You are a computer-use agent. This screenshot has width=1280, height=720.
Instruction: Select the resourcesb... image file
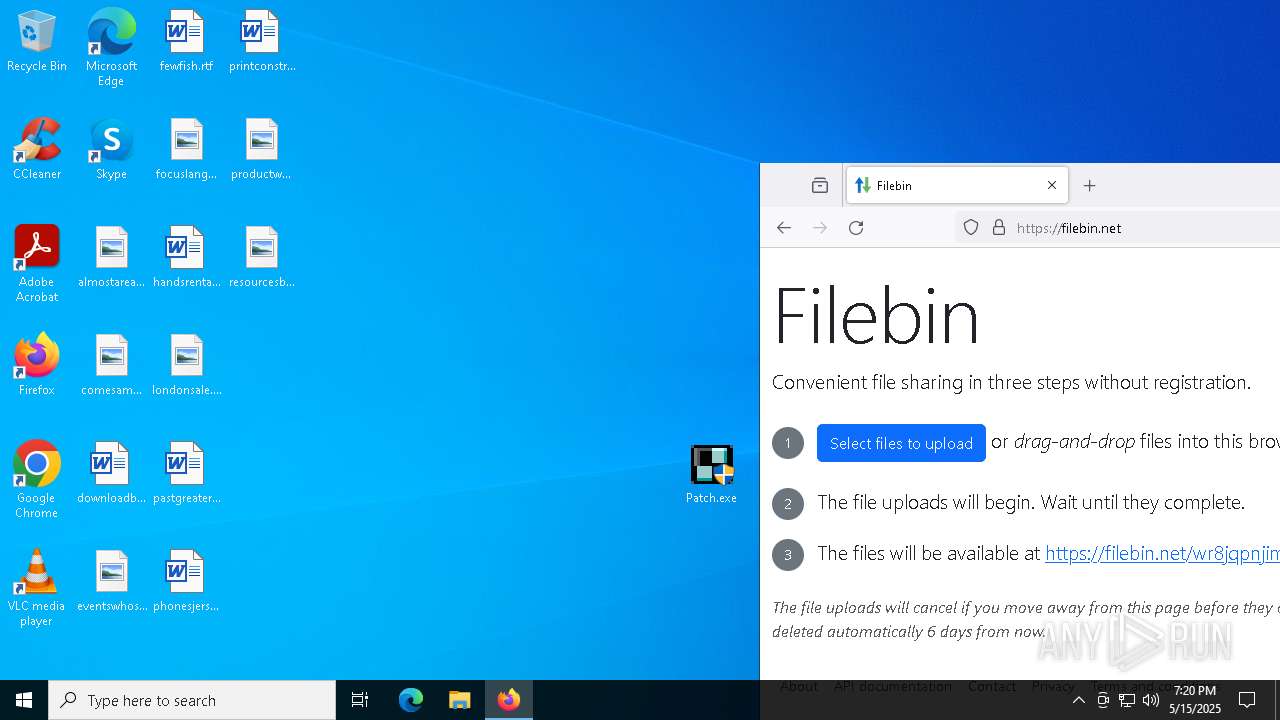coord(261,258)
